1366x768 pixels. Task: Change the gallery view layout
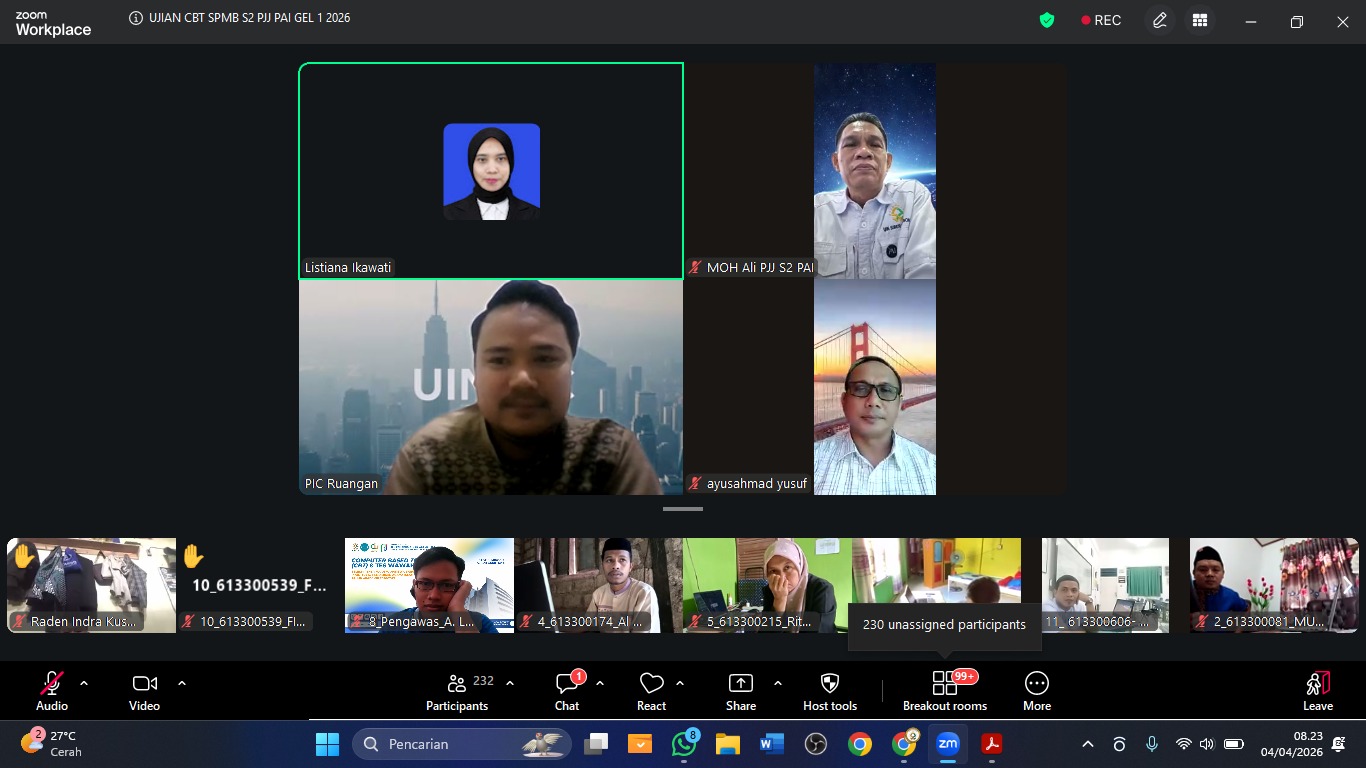click(1200, 20)
